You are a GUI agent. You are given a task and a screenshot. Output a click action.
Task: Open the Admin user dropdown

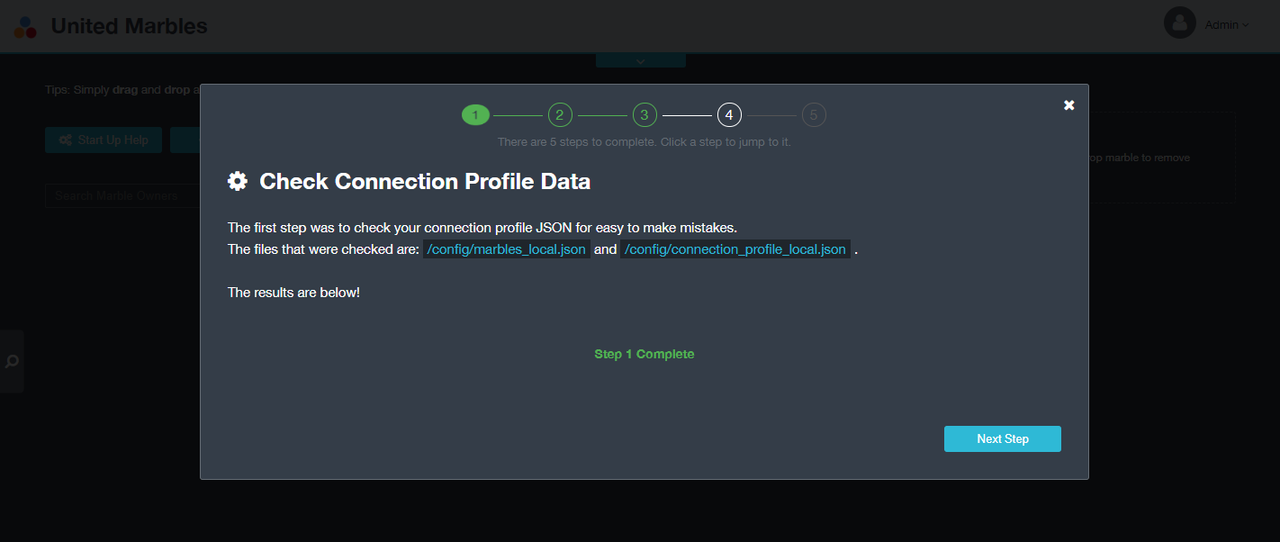pyautogui.click(x=1227, y=25)
